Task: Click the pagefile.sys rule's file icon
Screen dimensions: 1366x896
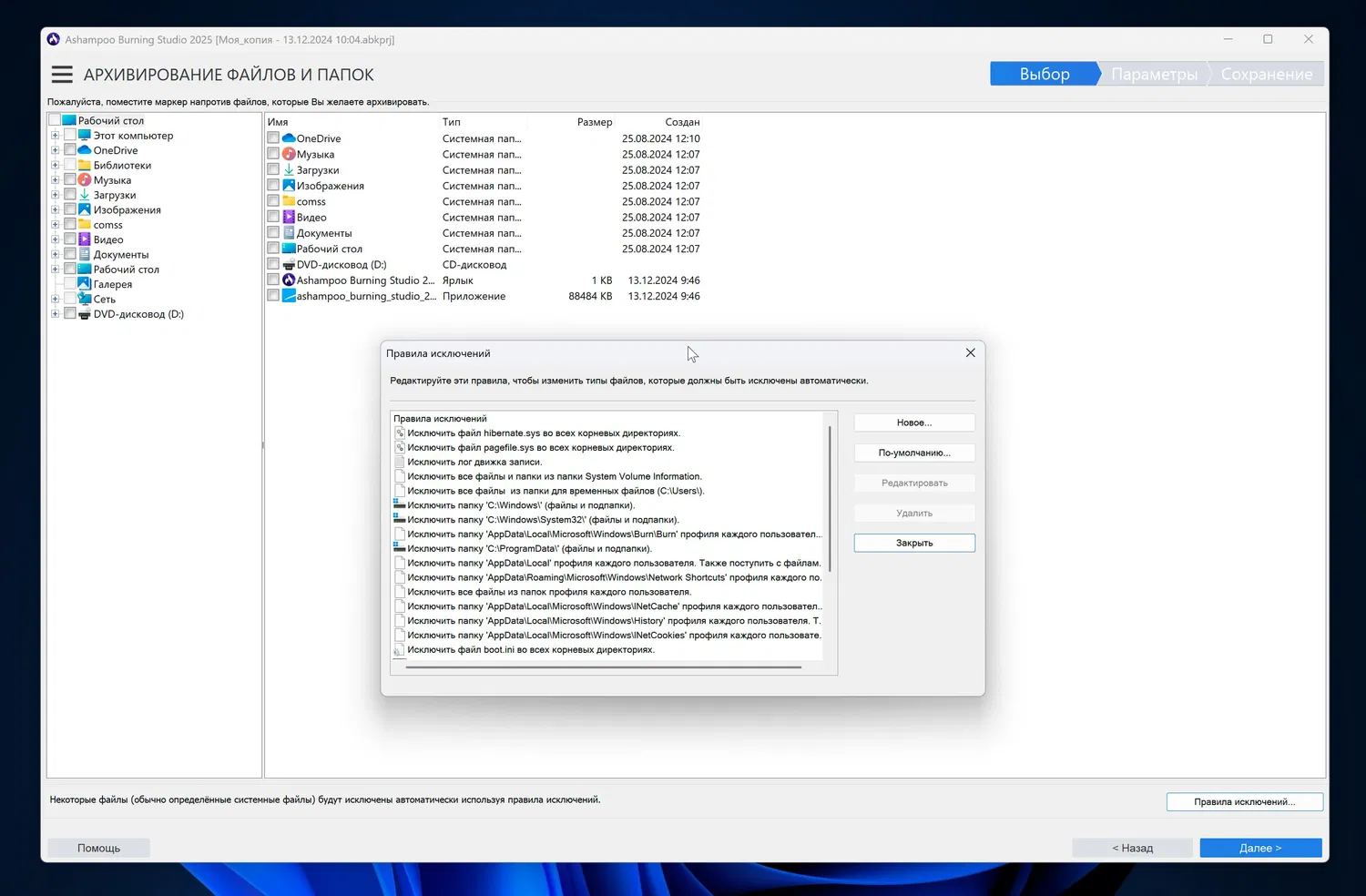Action: click(x=400, y=448)
